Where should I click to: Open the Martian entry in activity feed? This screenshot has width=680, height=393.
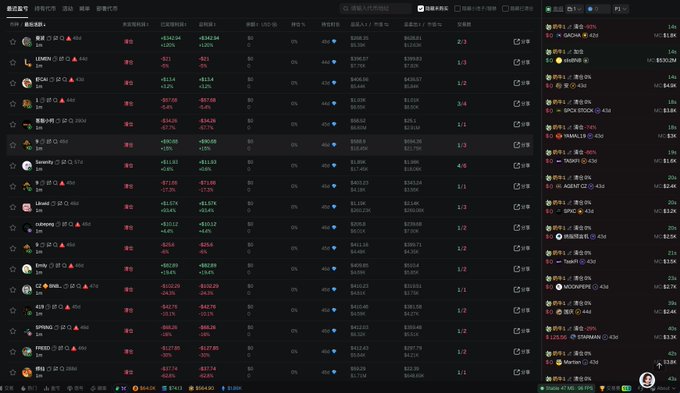(611, 358)
